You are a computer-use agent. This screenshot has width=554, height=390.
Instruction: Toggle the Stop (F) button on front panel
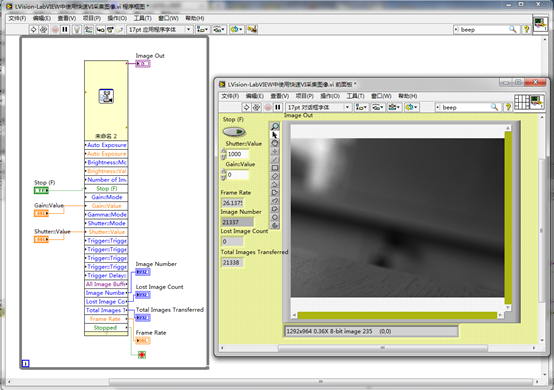(x=234, y=132)
